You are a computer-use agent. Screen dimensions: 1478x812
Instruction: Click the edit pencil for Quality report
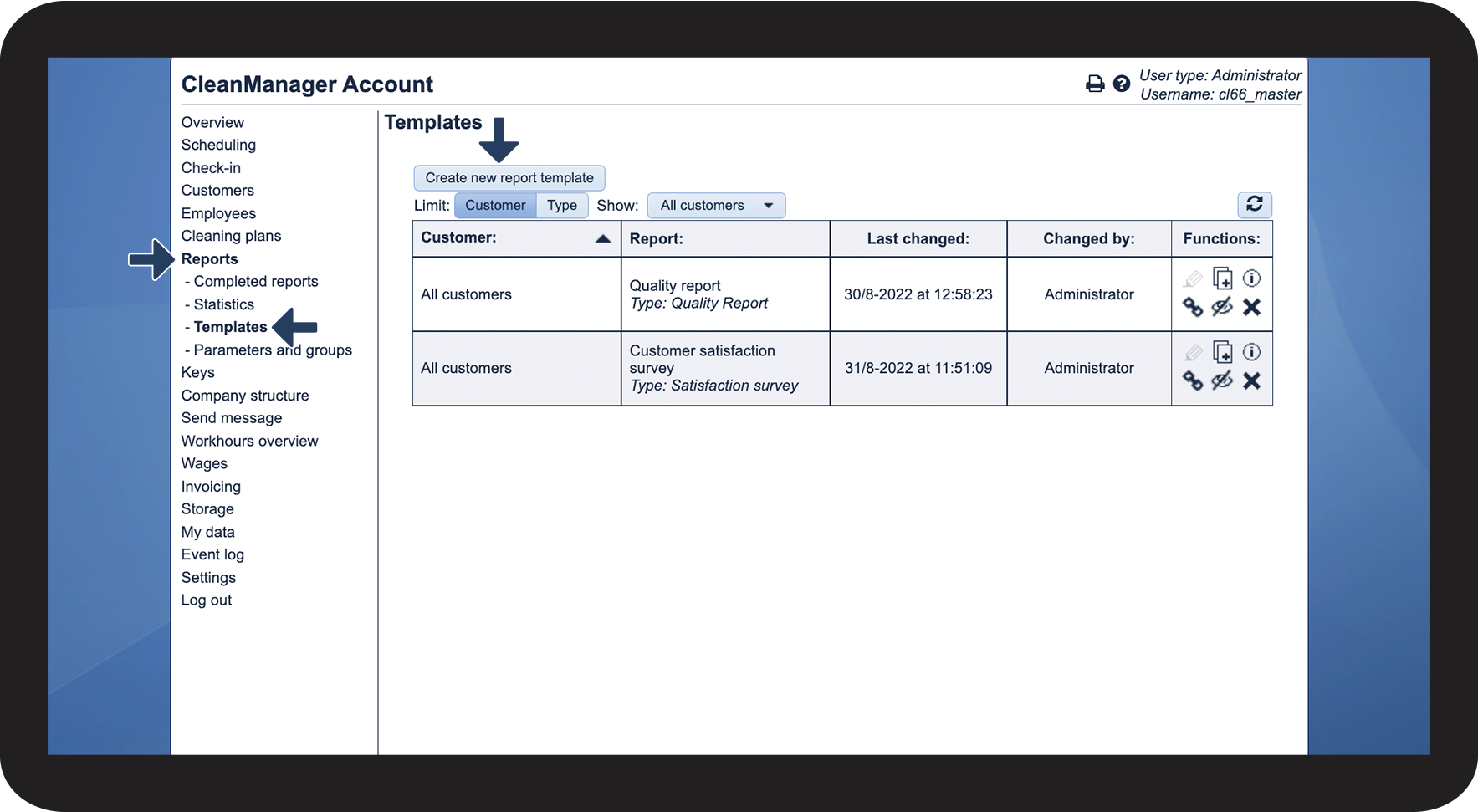click(1193, 278)
